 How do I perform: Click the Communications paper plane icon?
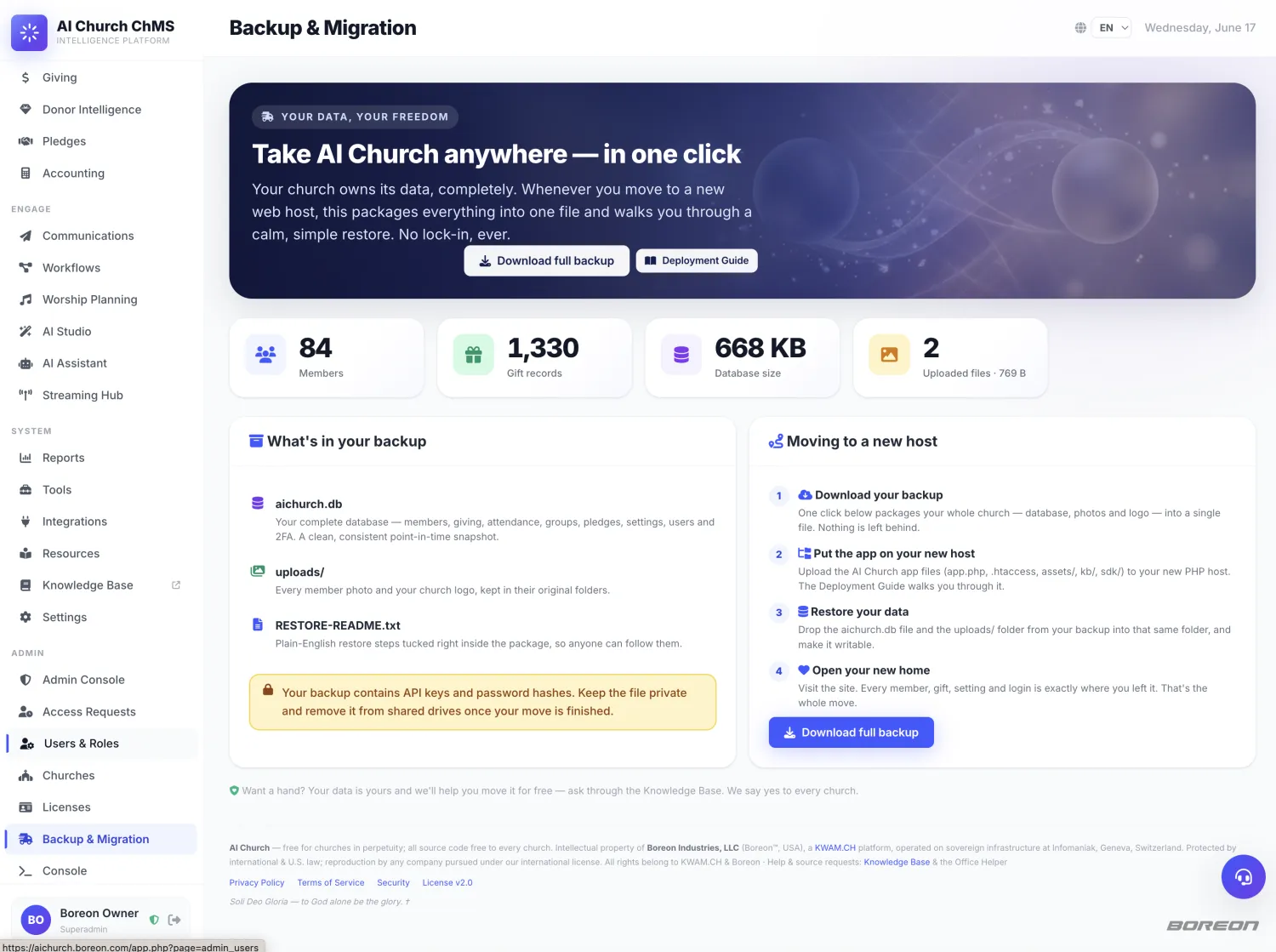26,236
